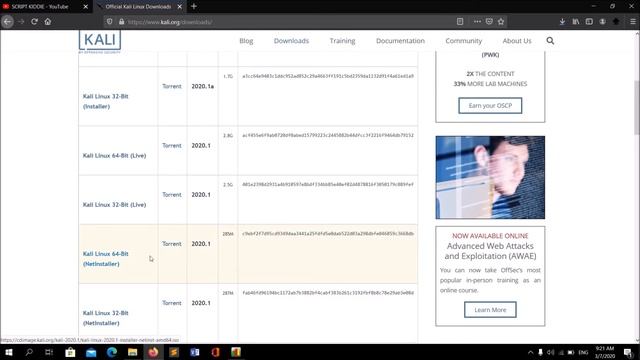The height and width of the screenshot is (360, 640).
Task: Open the Community navigation item
Action: (x=464, y=41)
